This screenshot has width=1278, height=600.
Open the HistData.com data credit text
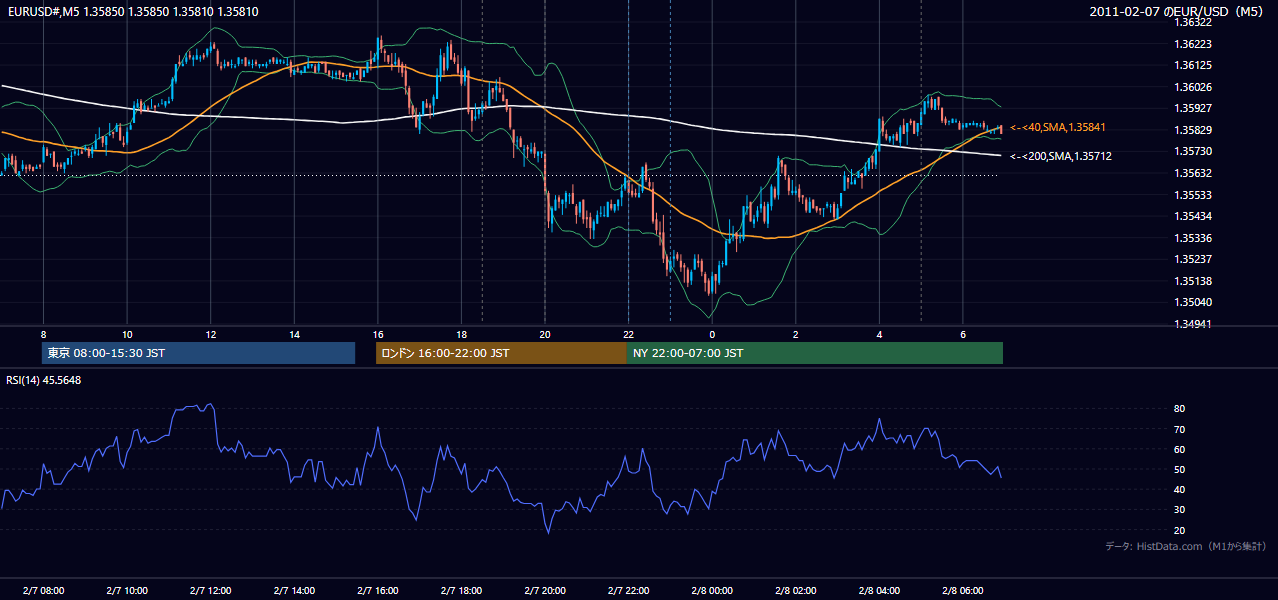(x=1186, y=546)
